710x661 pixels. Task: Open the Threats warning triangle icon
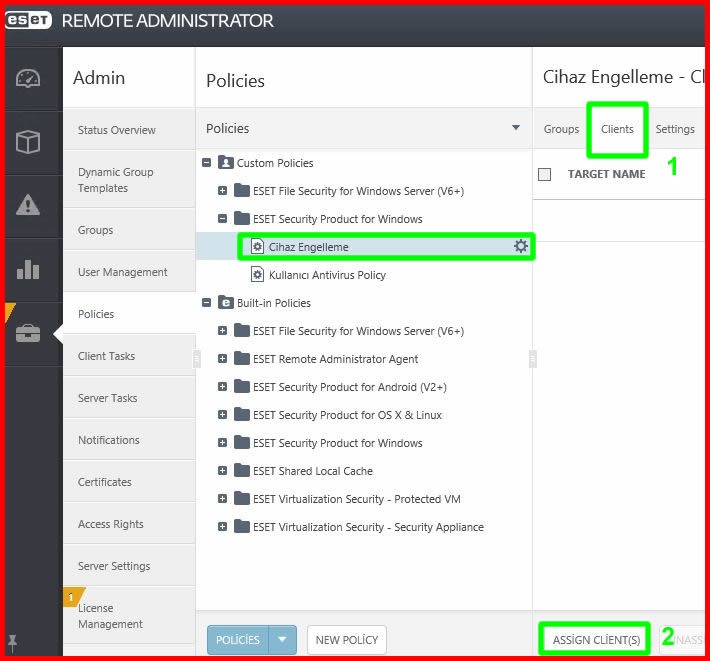pos(28,205)
